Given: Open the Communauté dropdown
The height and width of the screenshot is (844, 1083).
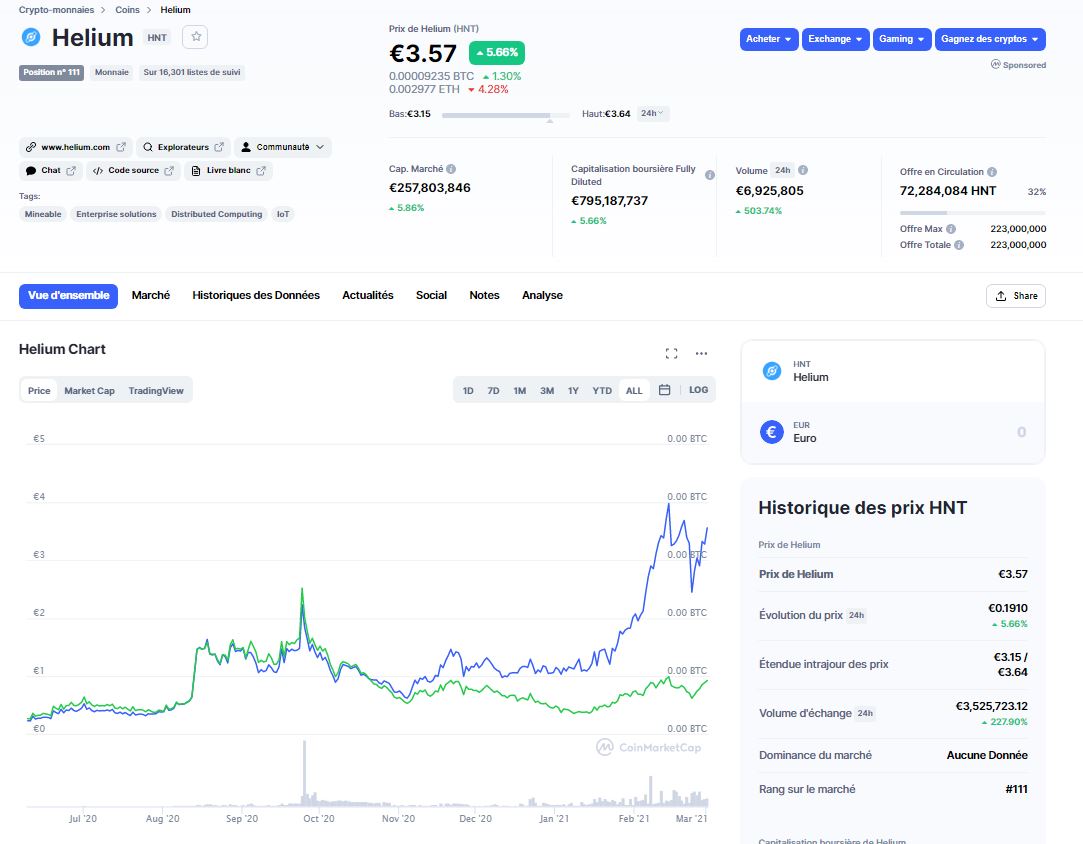Looking at the screenshot, I should (284, 147).
